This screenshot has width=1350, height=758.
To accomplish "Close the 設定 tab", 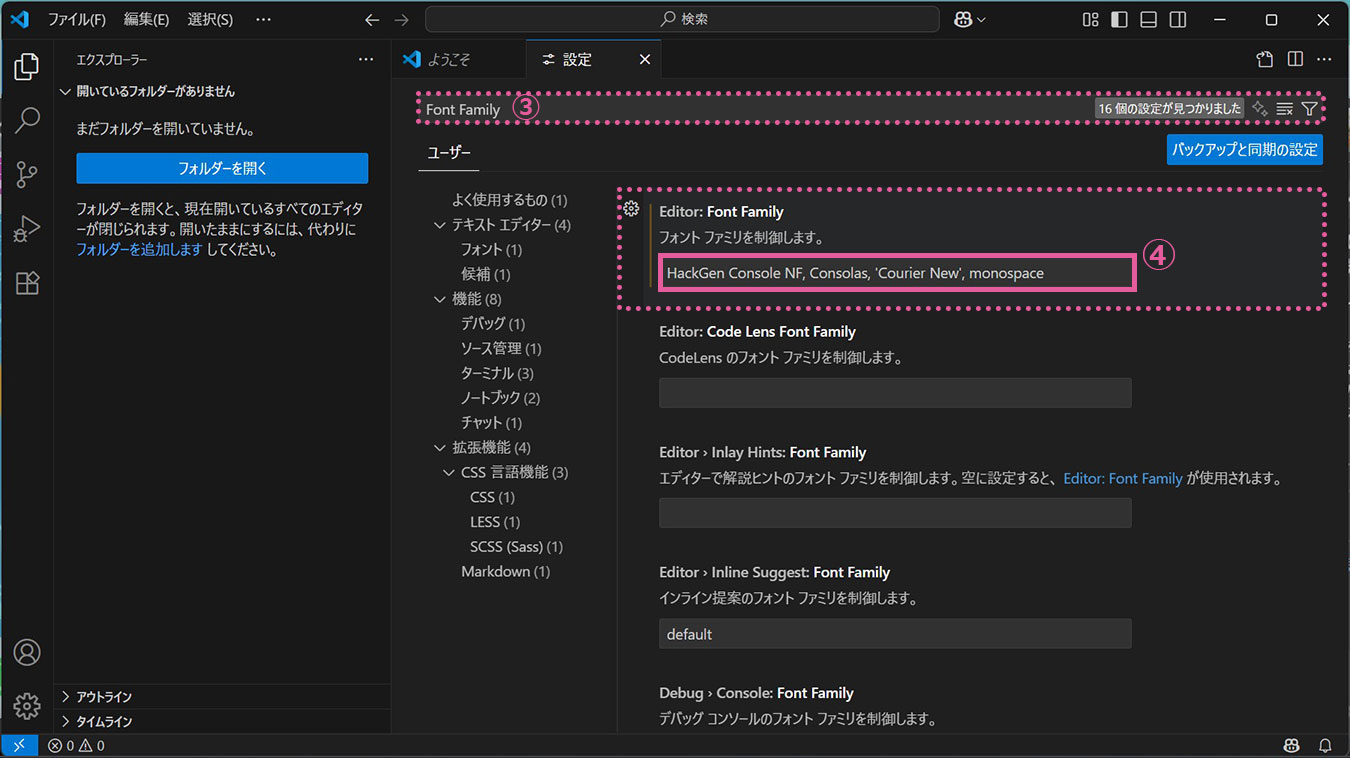I will tap(645, 60).
